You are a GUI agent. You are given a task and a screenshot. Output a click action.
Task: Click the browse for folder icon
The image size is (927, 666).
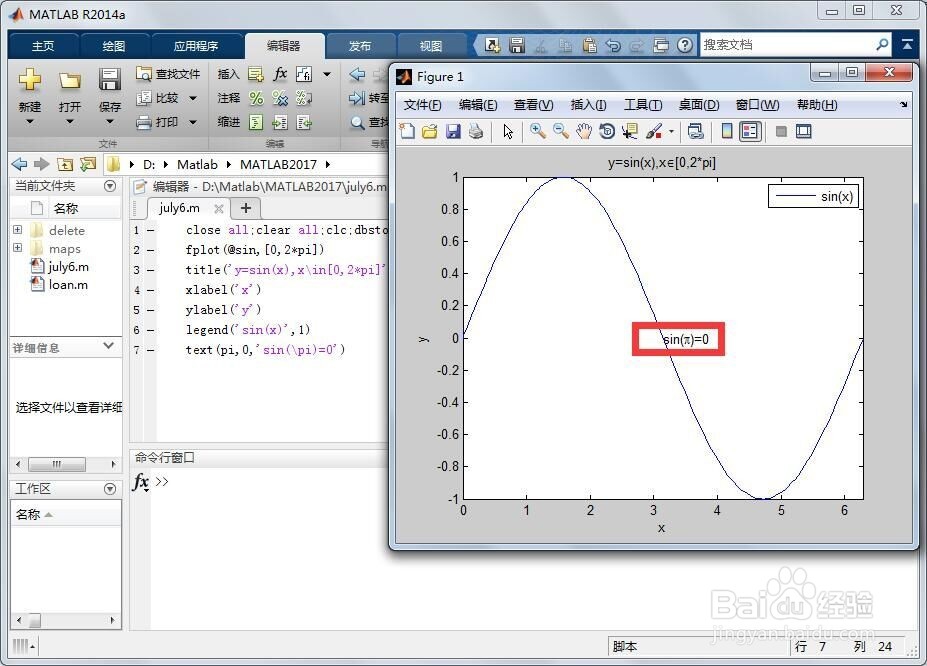pyautogui.click(x=88, y=164)
